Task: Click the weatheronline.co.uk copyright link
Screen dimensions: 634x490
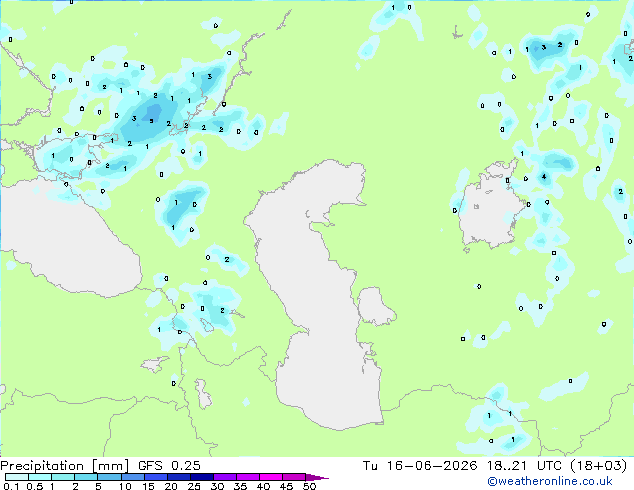Action: (x=550, y=481)
